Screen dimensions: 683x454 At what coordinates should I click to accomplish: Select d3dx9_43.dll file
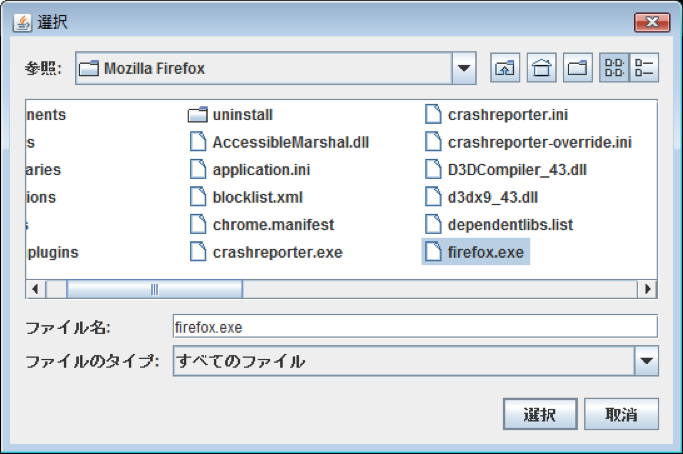tap(481, 197)
